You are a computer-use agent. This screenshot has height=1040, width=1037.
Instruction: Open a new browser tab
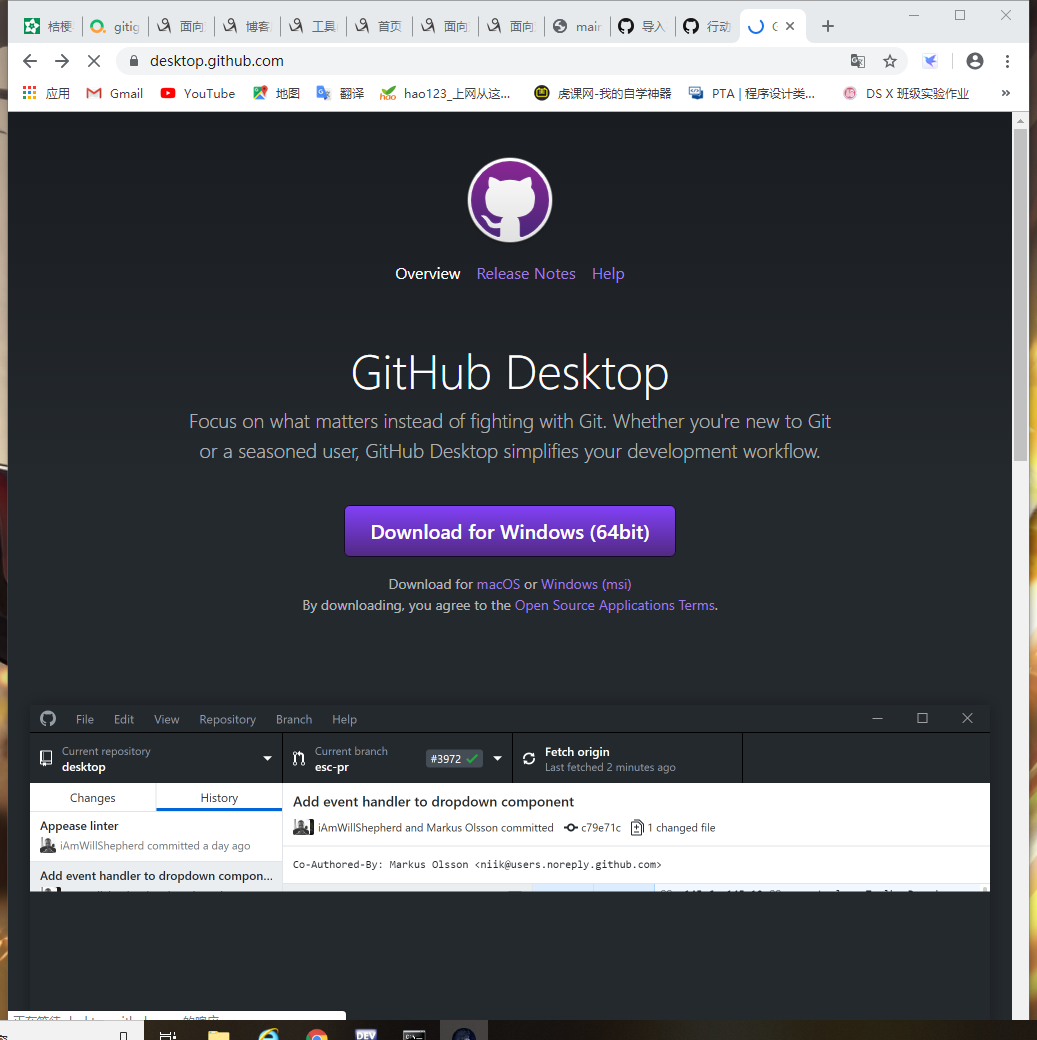[x=827, y=26]
